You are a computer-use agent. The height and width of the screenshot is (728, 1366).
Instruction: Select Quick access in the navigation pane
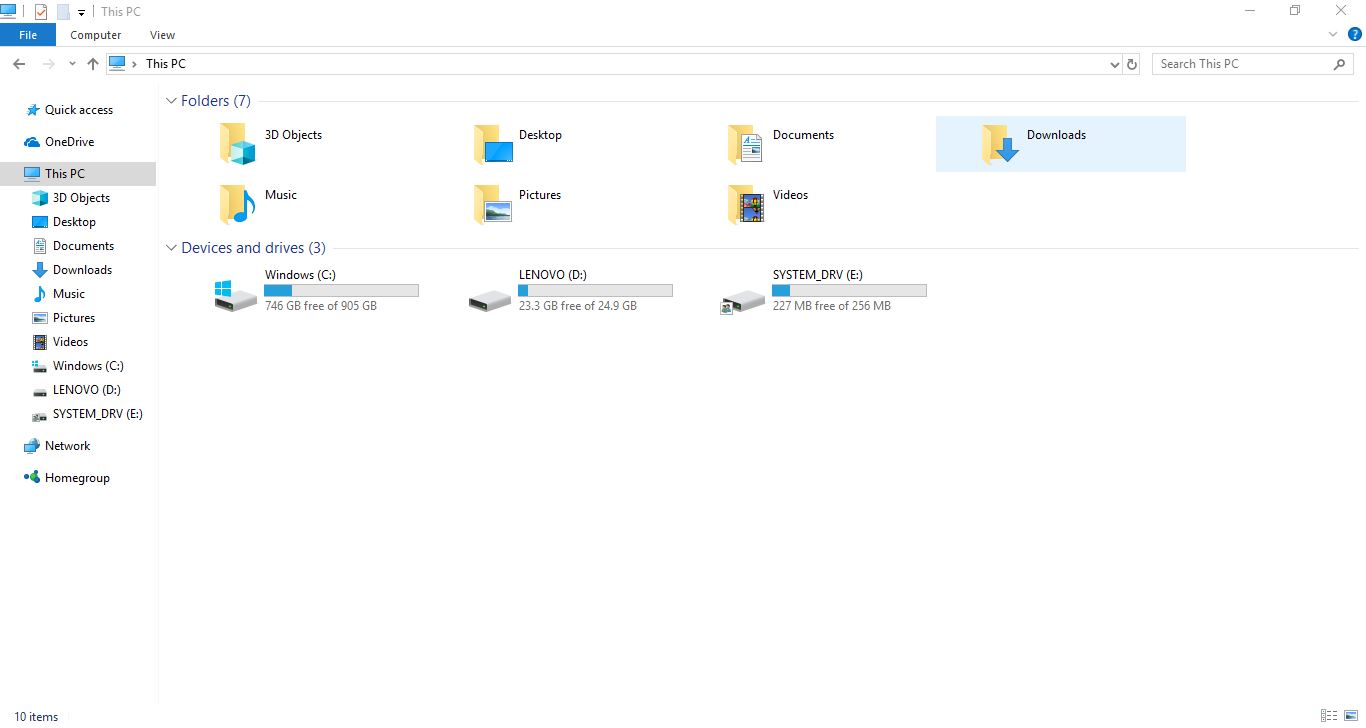79,110
